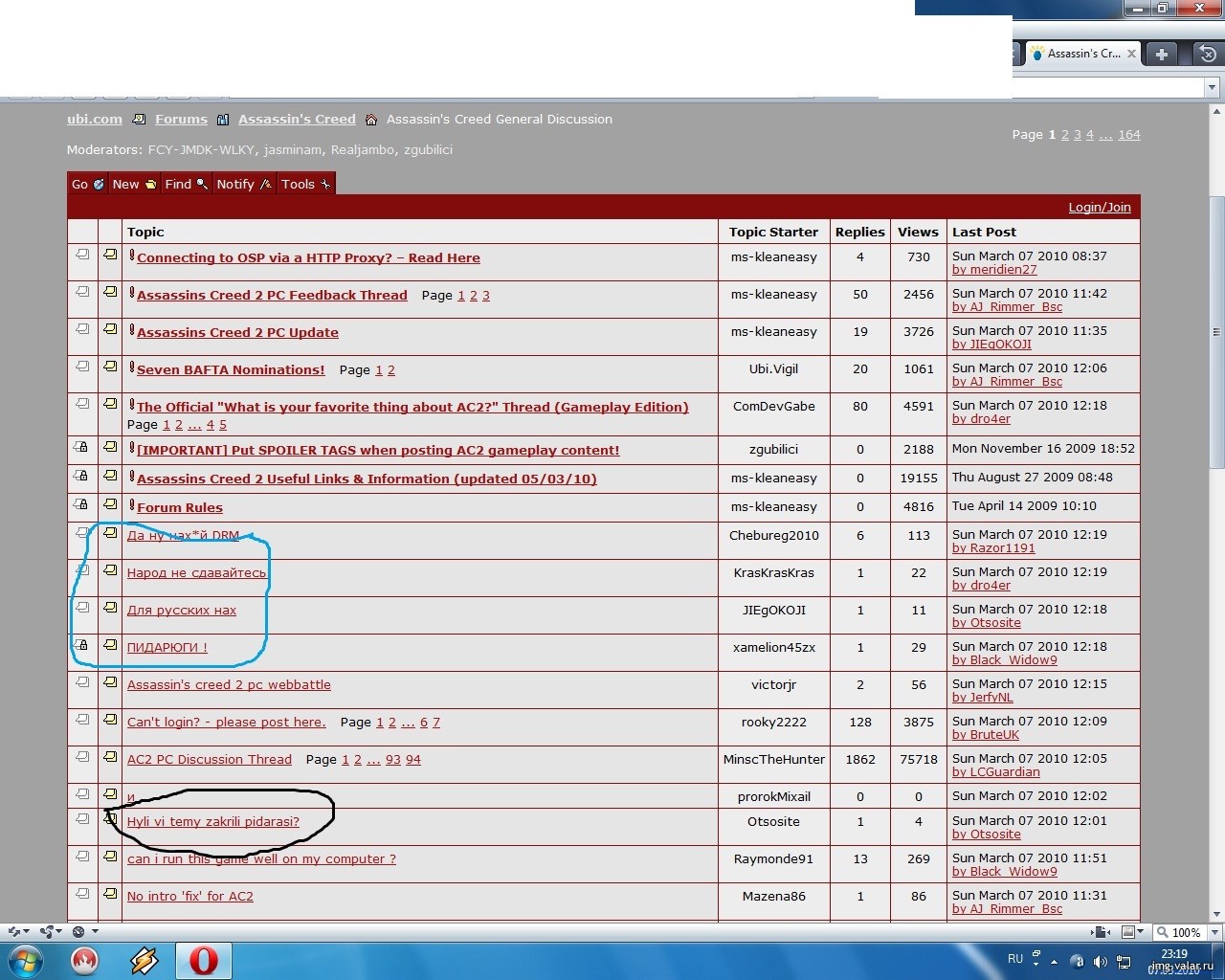Open Assassins Creed 2 PC Feedback Thread
This screenshot has height=980, width=1225.
coord(272,295)
